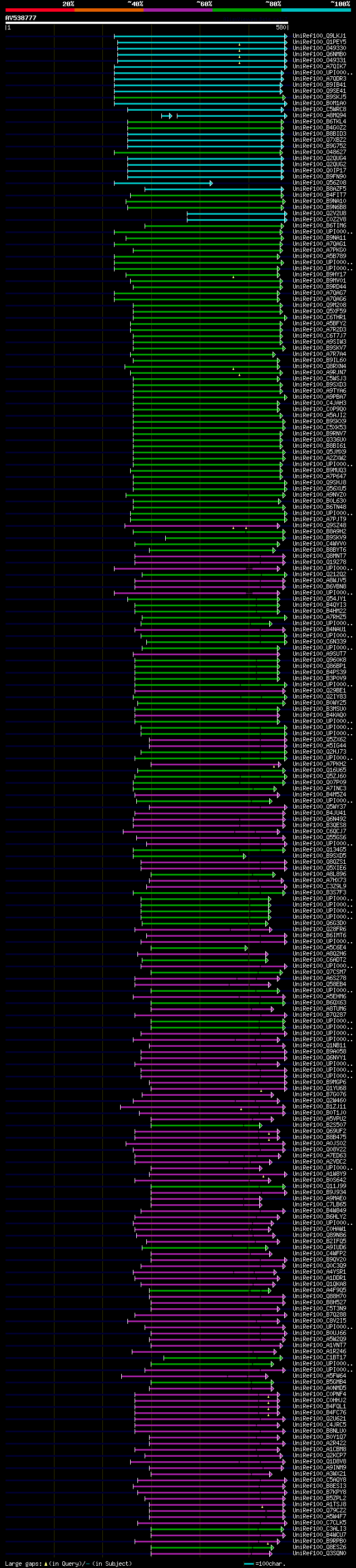Click the UniRef100_Q2V2U8 label
The image size is (356, 1568).
coord(319,213)
